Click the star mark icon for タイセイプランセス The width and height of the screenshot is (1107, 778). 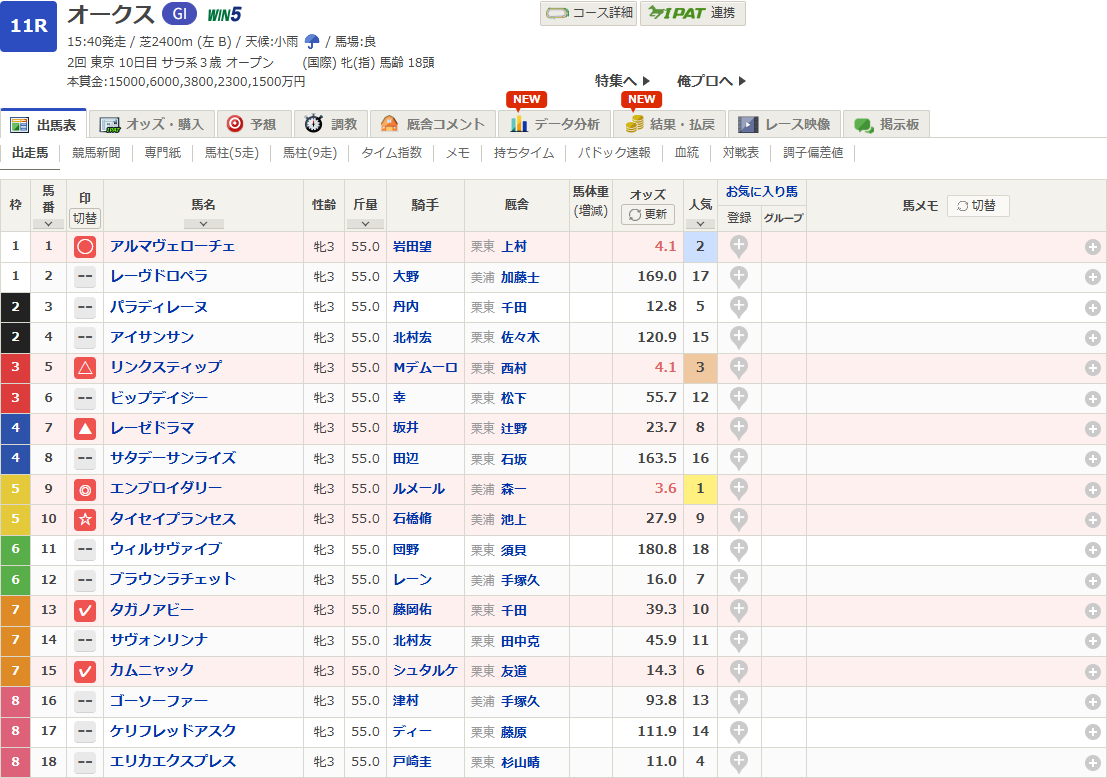pyautogui.click(x=85, y=520)
